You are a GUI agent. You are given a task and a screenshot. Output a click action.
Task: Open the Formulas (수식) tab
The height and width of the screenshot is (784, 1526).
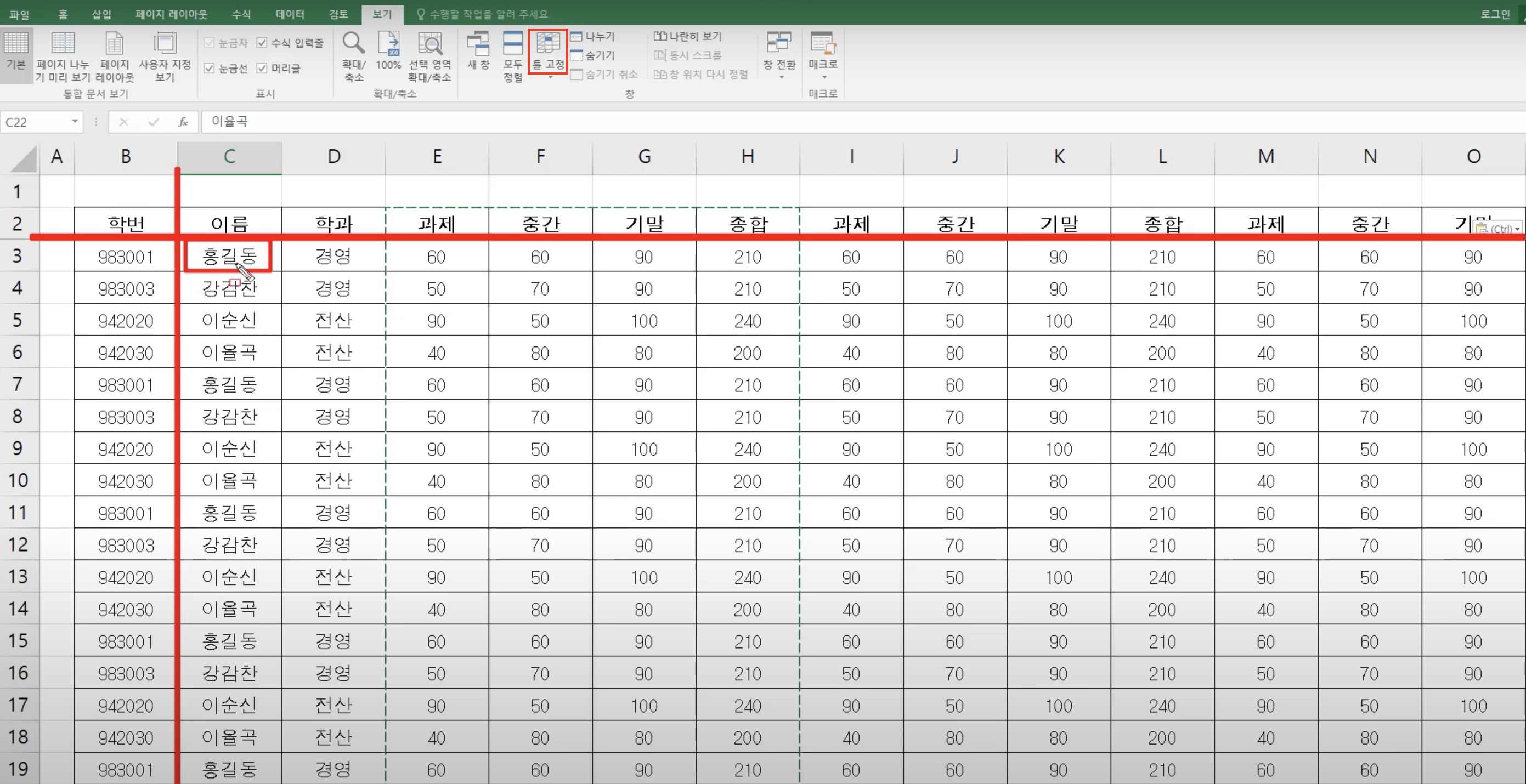(x=241, y=14)
